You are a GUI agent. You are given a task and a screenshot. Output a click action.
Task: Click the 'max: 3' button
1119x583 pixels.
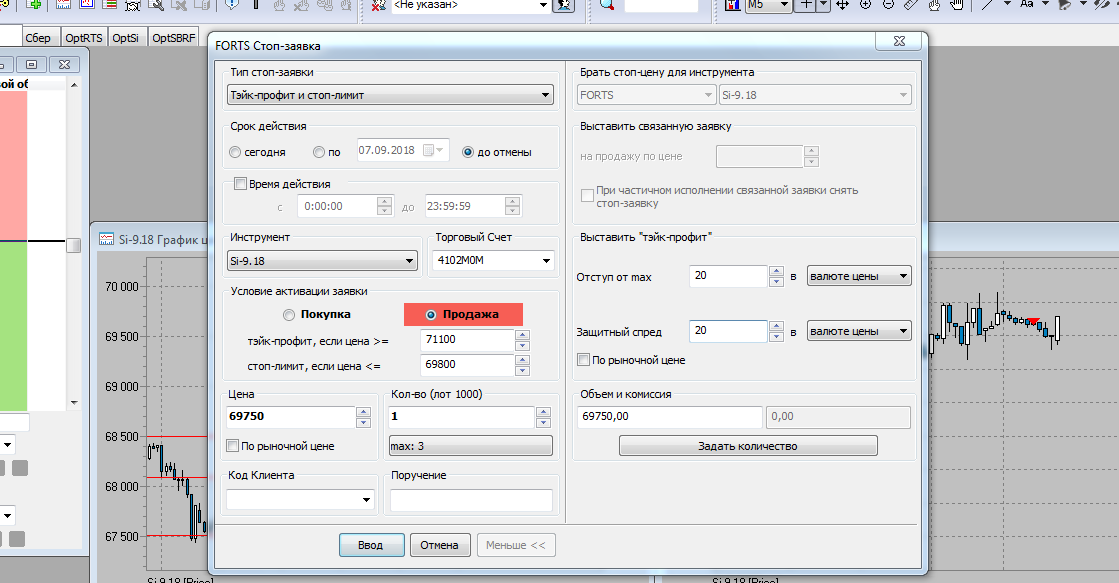pyautogui.click(x=470, y=446)
